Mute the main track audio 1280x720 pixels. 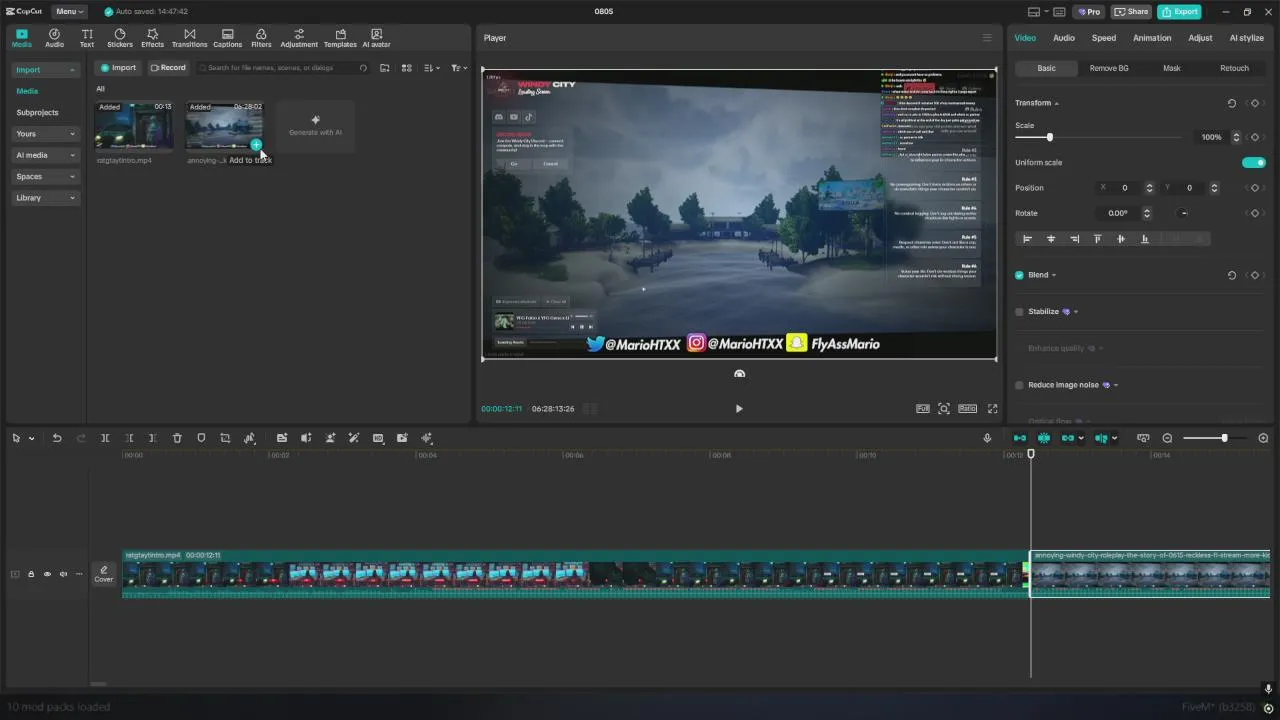pyautogui.click(x=63, y=574)
